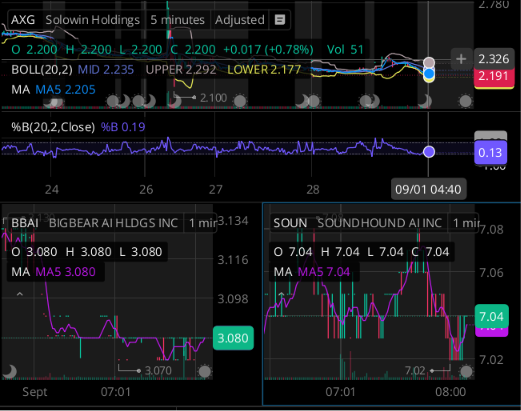The image size is (521, 411).
Task: Select the AXG Vol 51 volume readout
Action: click(x=345, y=50)
